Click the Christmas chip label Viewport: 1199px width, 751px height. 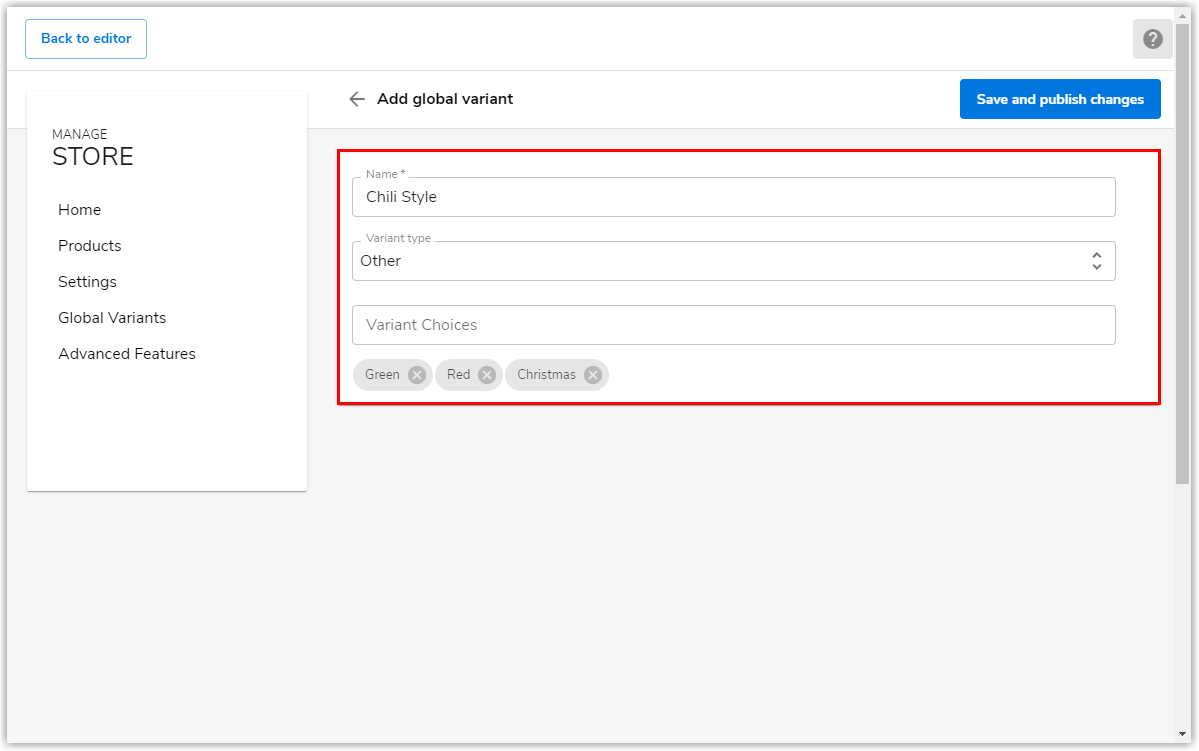click(546, 375)
